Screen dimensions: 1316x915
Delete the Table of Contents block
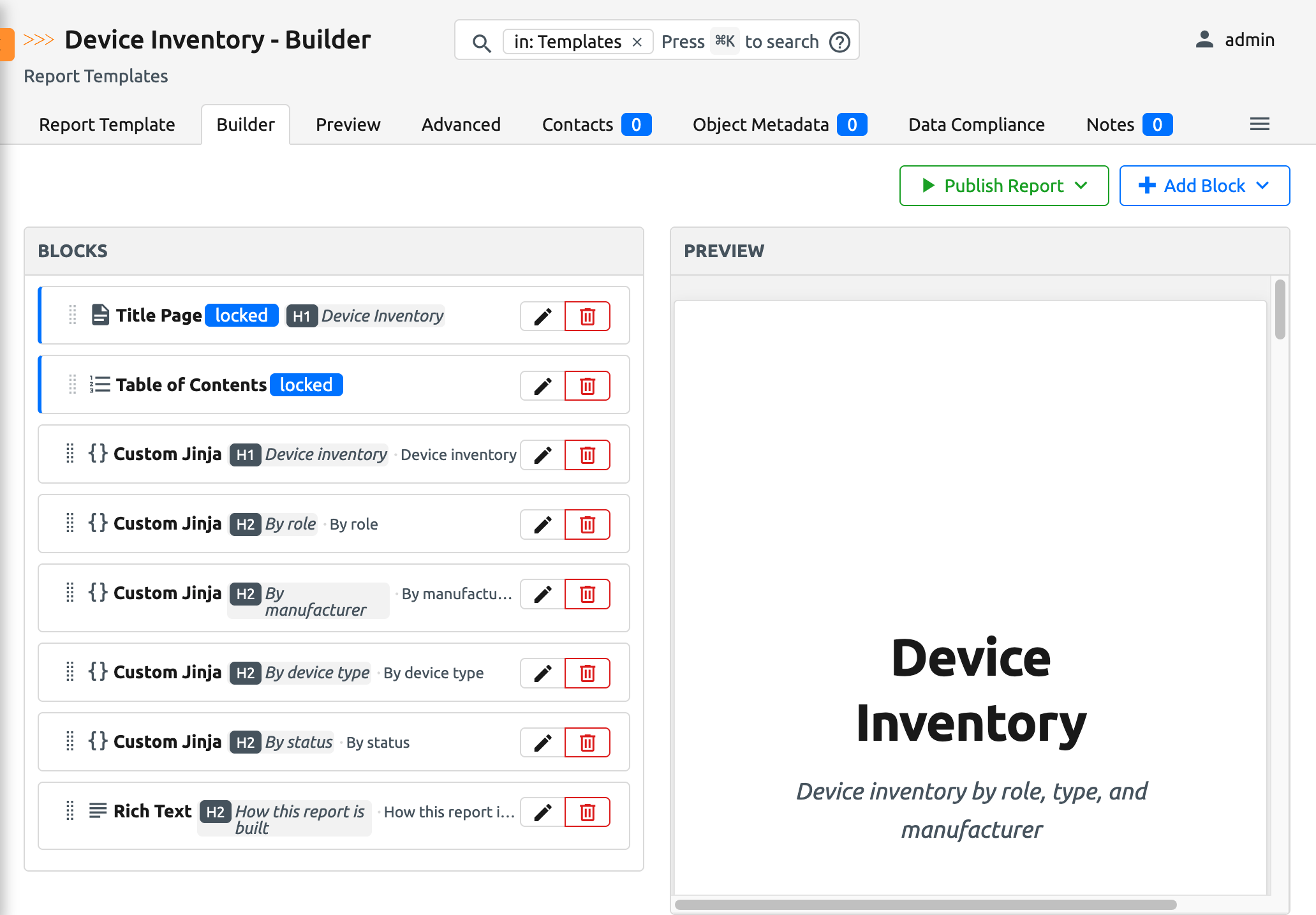click(x=588, y=386)
